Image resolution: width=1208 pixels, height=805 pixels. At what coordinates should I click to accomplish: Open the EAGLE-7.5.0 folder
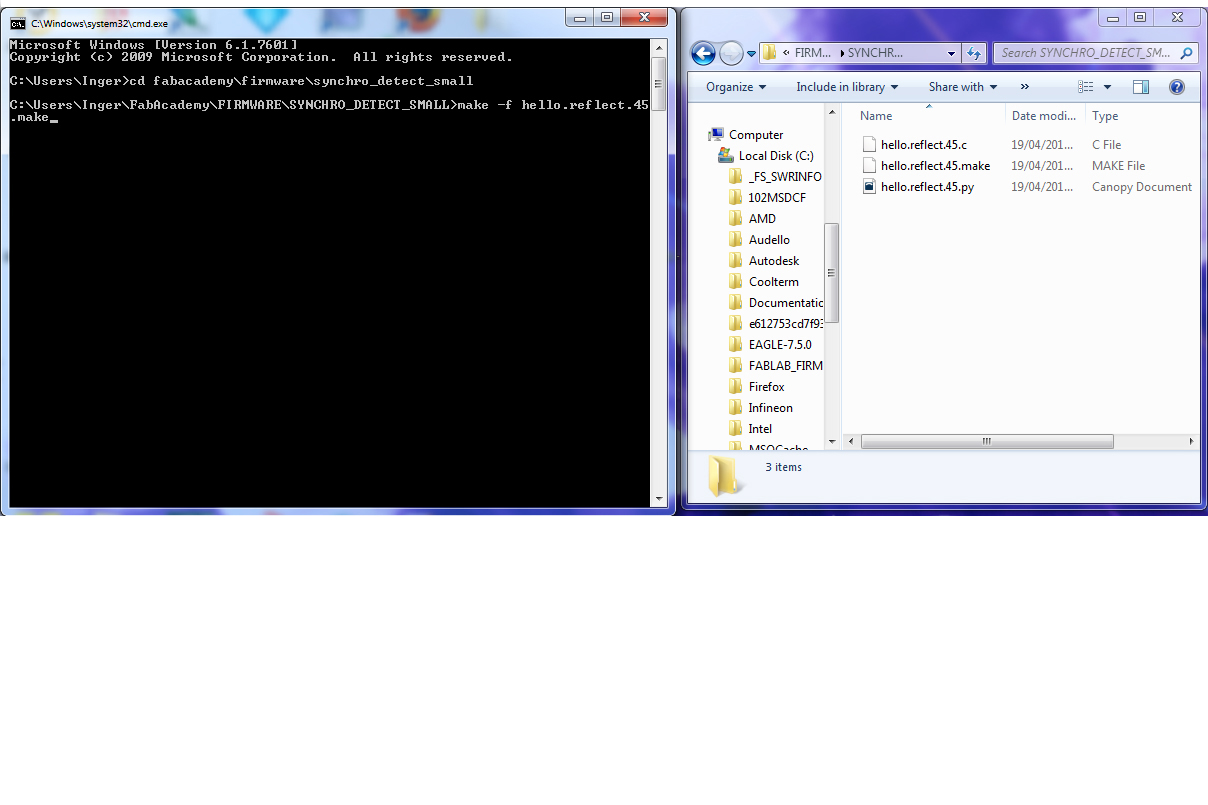click(x=780, y=345)
